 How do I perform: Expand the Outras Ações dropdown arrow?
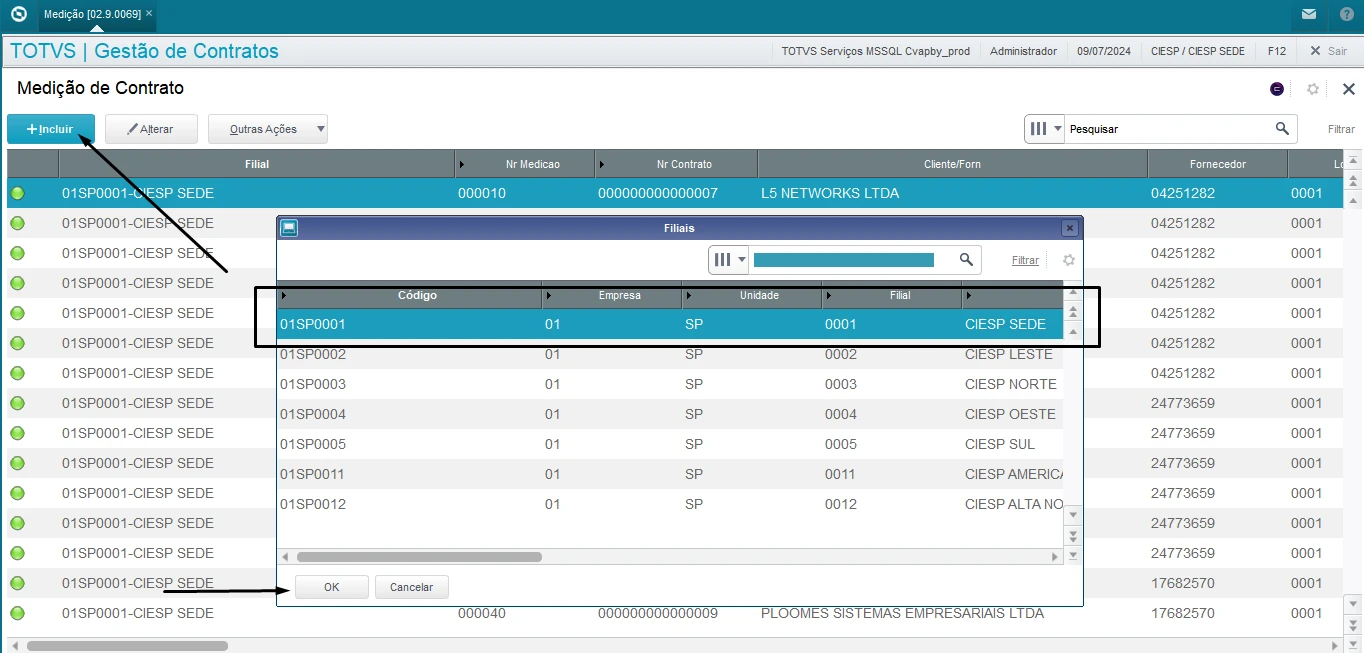point(320,129)
